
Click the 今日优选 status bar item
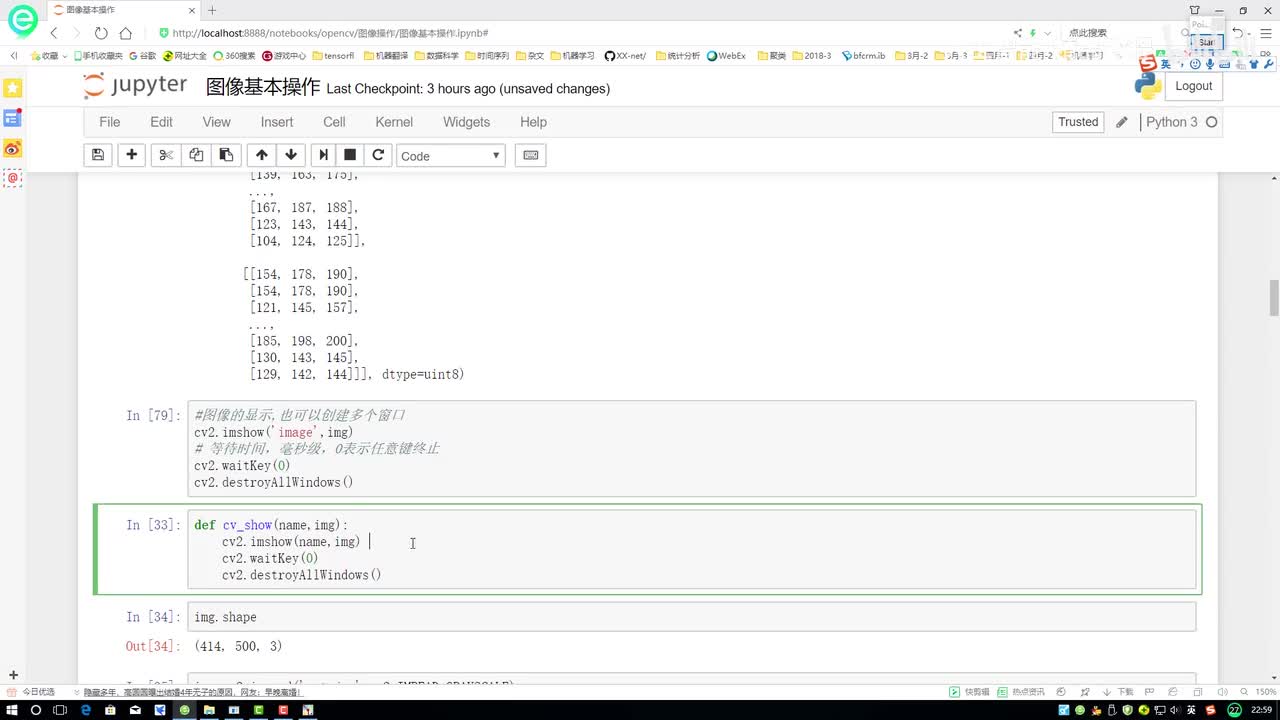pos(32,691)
